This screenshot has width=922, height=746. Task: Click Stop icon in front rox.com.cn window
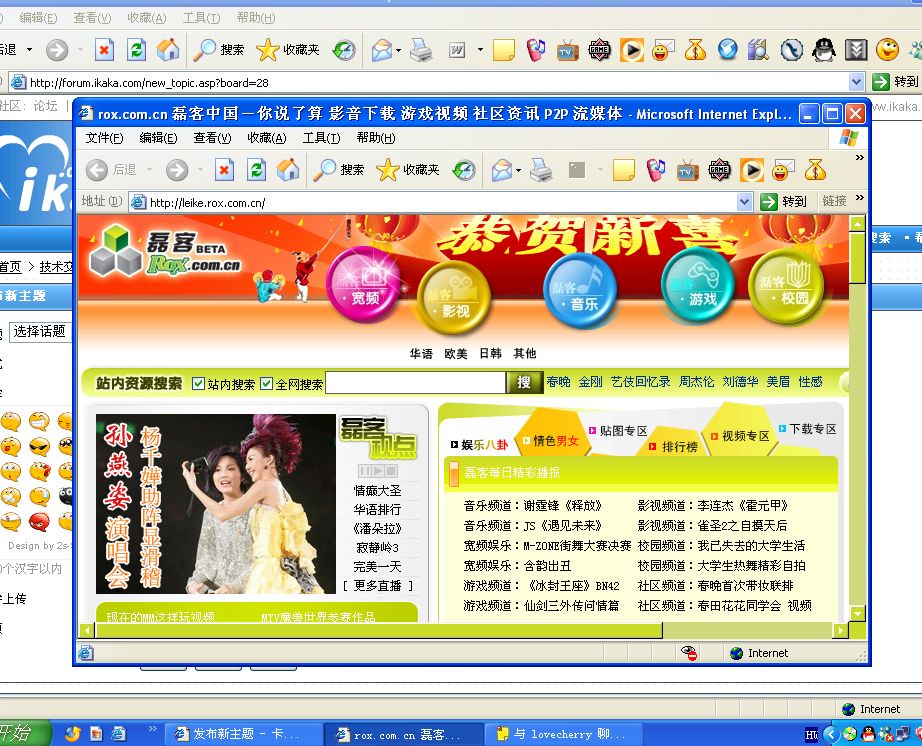(x=224, y=170)
